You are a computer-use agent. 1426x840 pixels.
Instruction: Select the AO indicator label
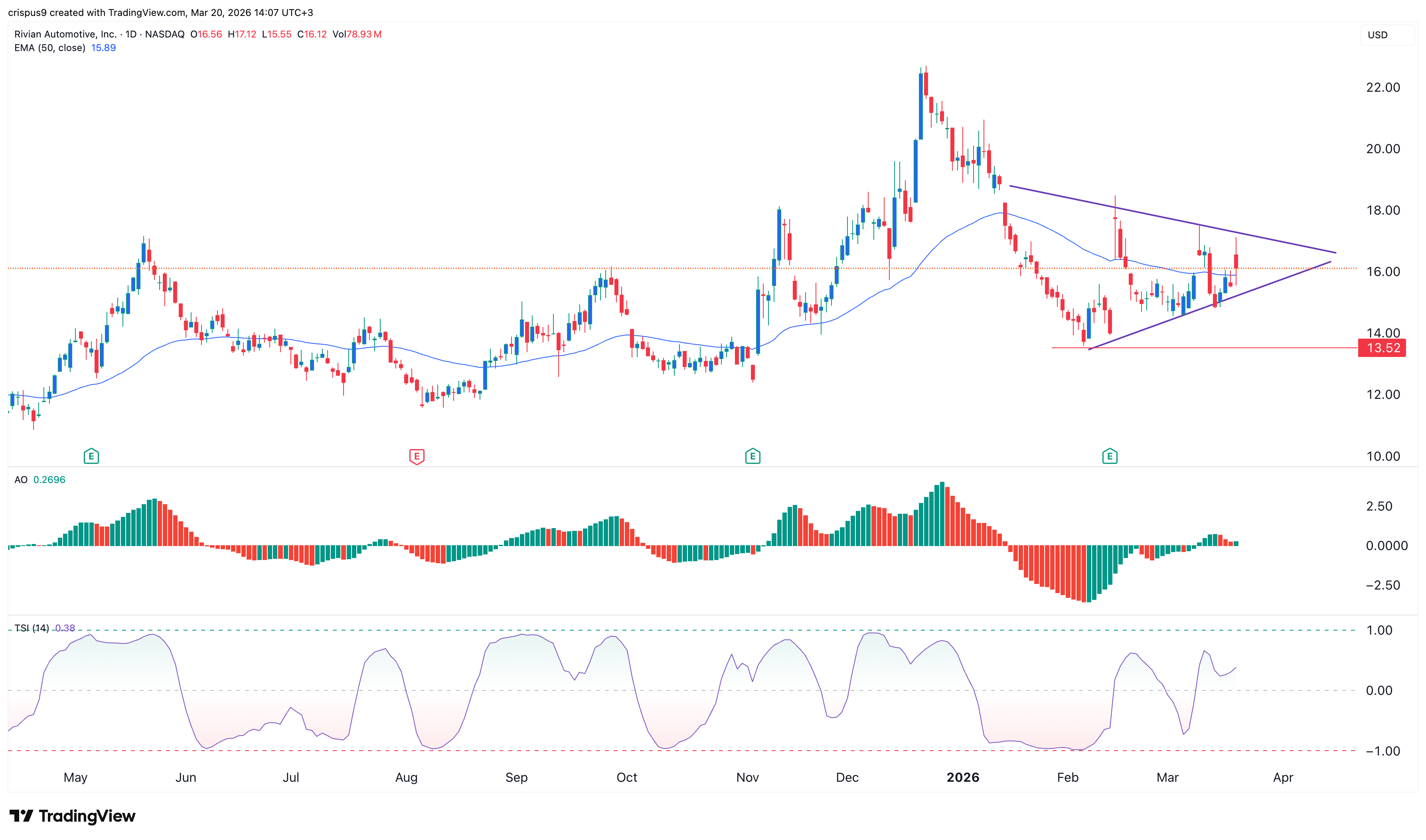pos(21,480)
